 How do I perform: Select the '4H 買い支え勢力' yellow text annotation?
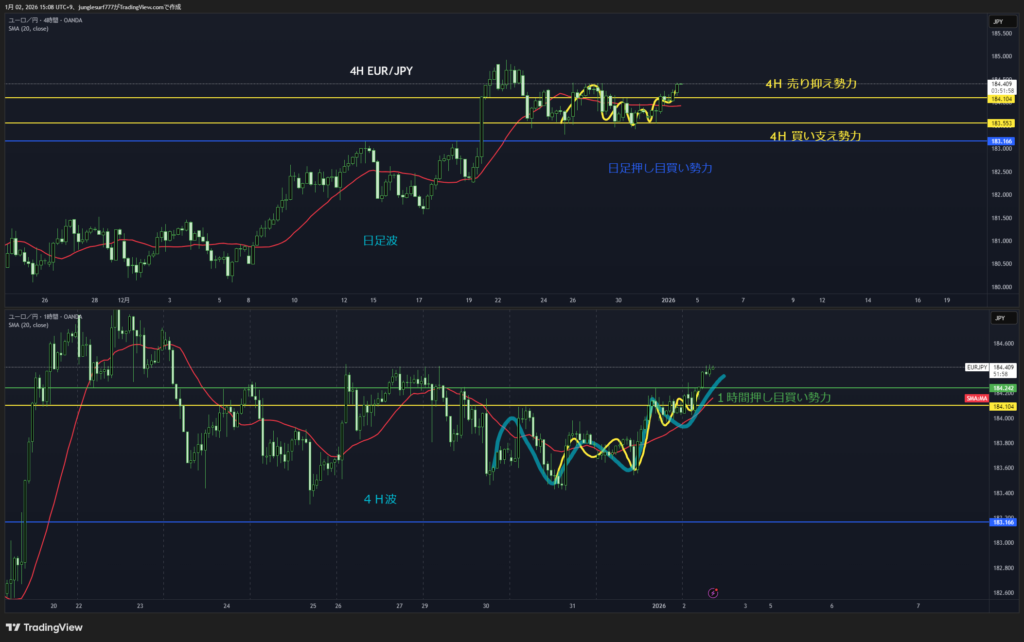click(x=815, y=135)
